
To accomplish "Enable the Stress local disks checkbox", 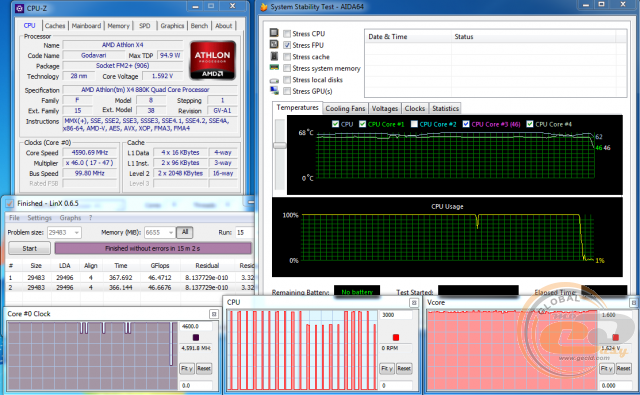I will click(x=287, y=80).
